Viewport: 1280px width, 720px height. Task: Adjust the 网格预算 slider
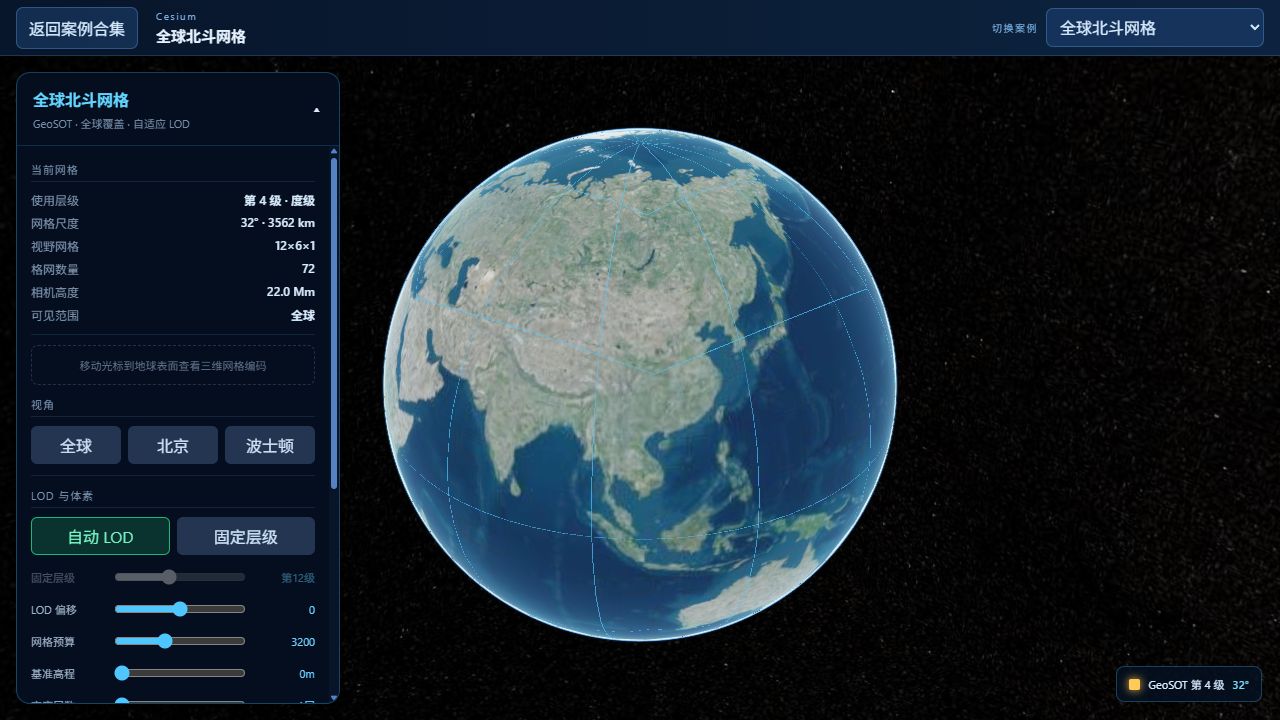pos(180,641)
